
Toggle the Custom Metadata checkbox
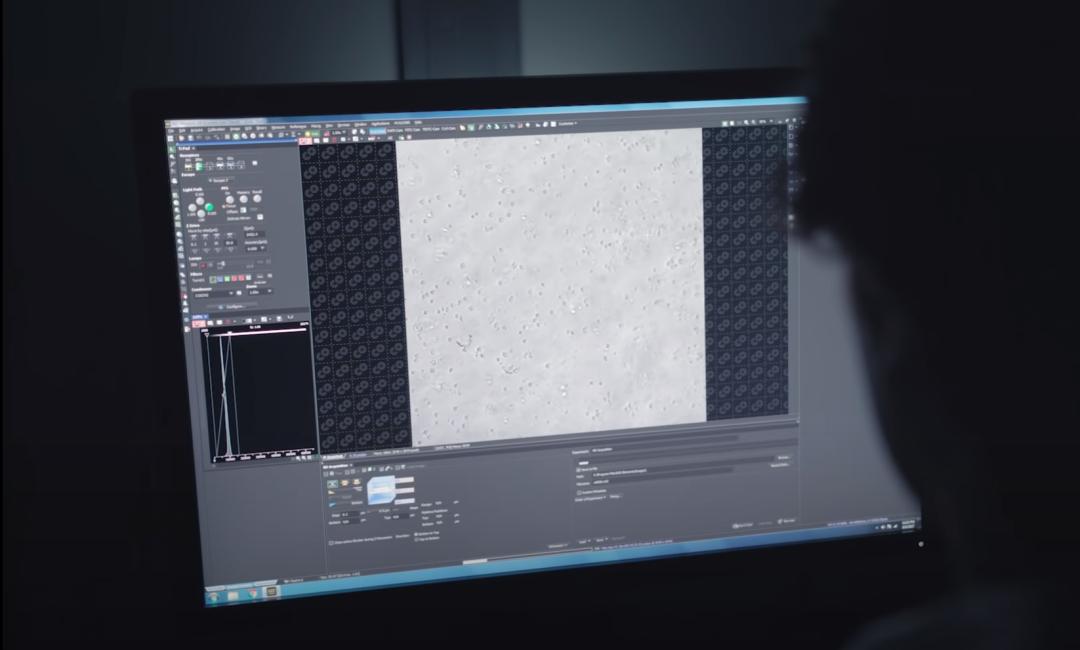coord(579,492)
